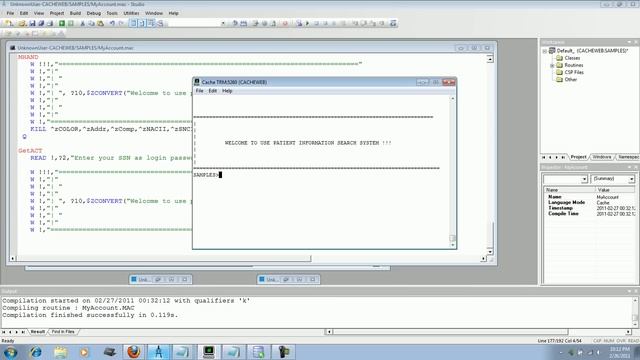Open the Edit menu in Studio
640x360 pixels.
(x=24, y=13)
